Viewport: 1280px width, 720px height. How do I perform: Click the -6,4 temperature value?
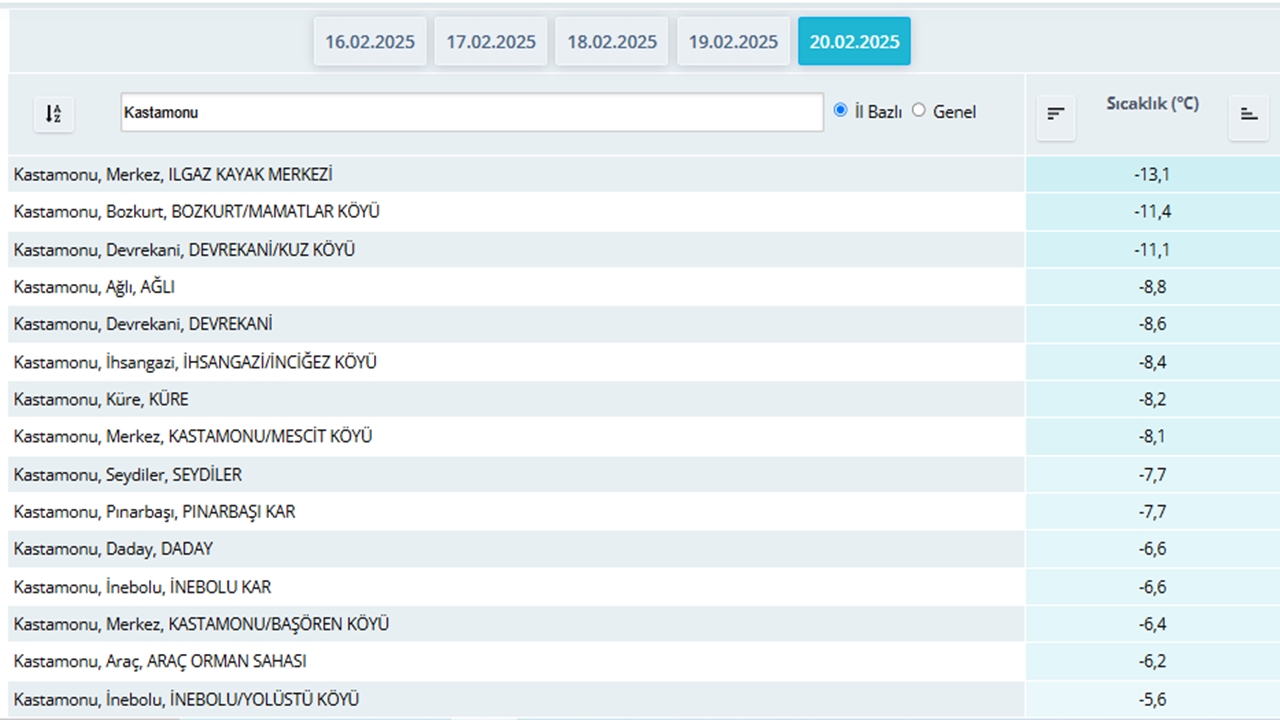[x=1152, y=624]
